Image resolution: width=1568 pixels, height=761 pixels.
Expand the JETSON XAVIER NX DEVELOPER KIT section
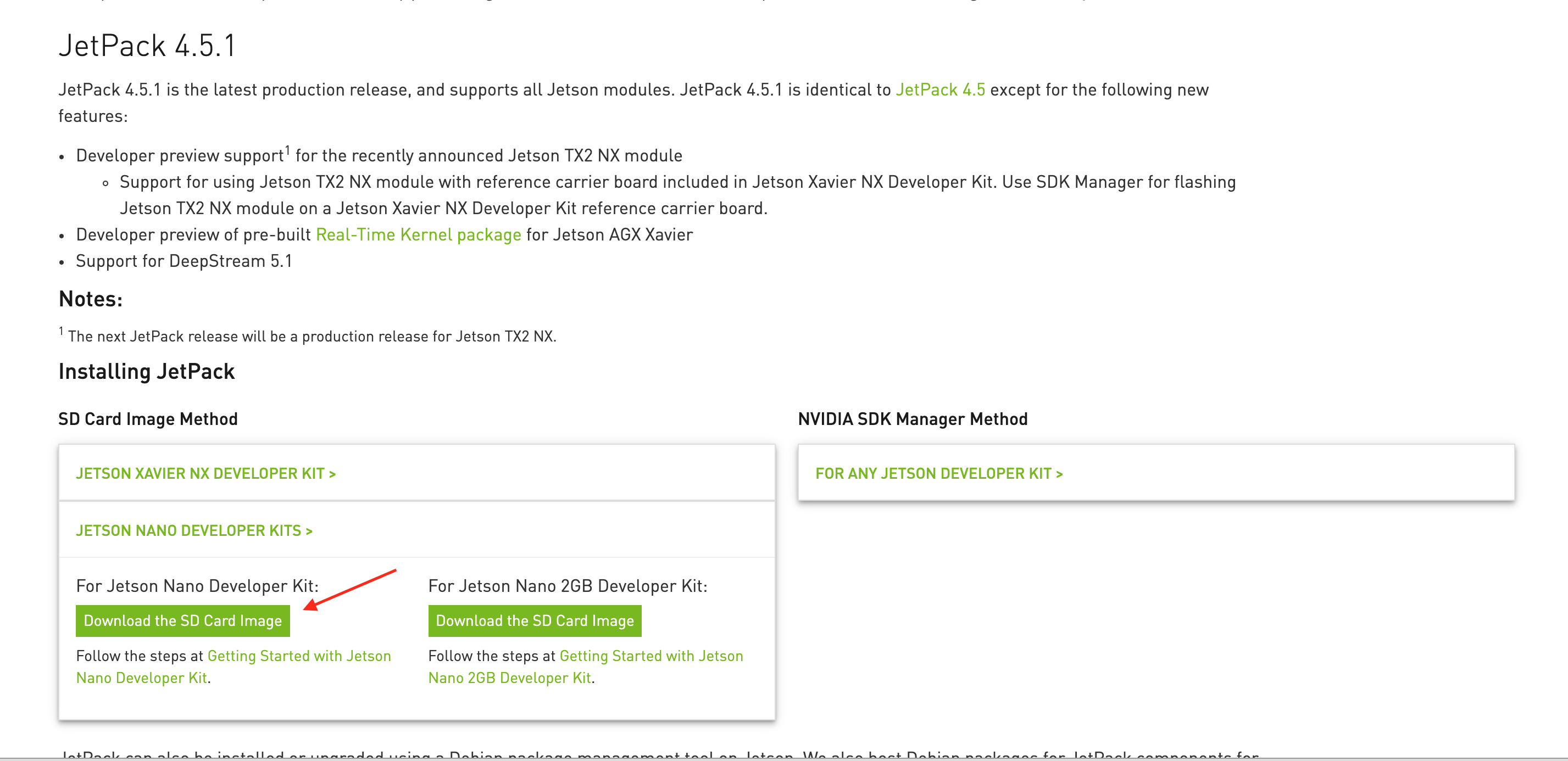(x=207, y=473)
